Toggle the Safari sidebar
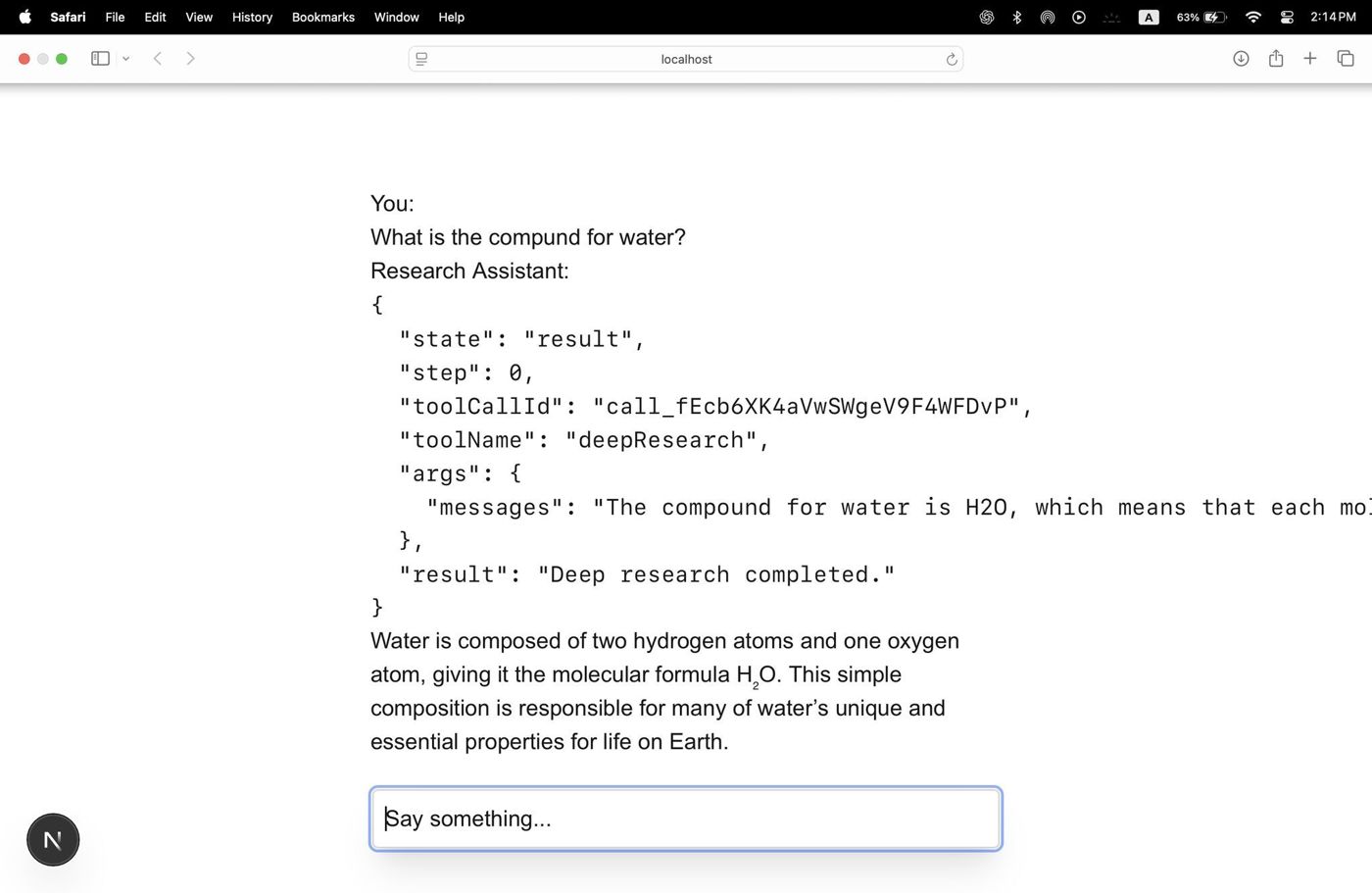 pyautogui.click(x=100, y=59)
